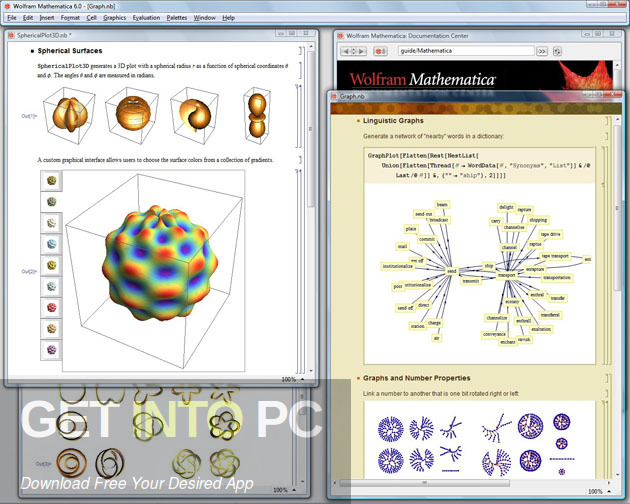
Task: Open the Window menu
Action: [x=205, y=18]
